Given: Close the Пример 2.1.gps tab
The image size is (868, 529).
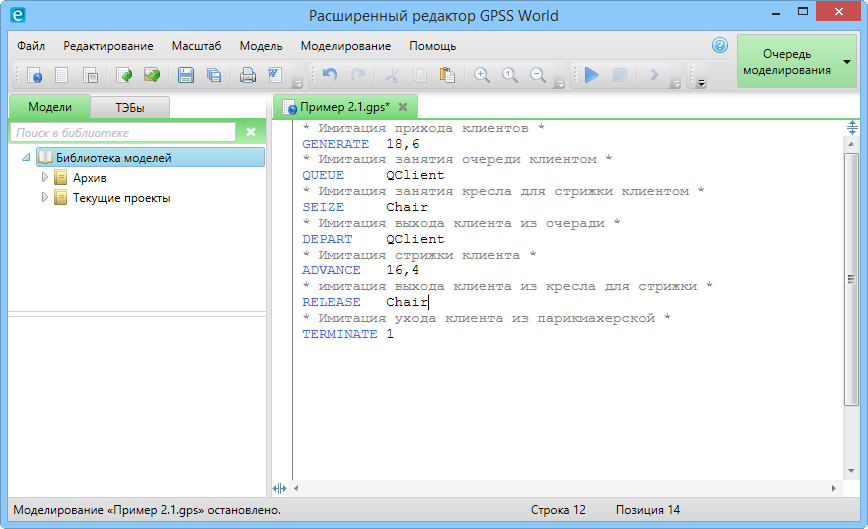Looking at the screenshot, I should click(403, 107).
